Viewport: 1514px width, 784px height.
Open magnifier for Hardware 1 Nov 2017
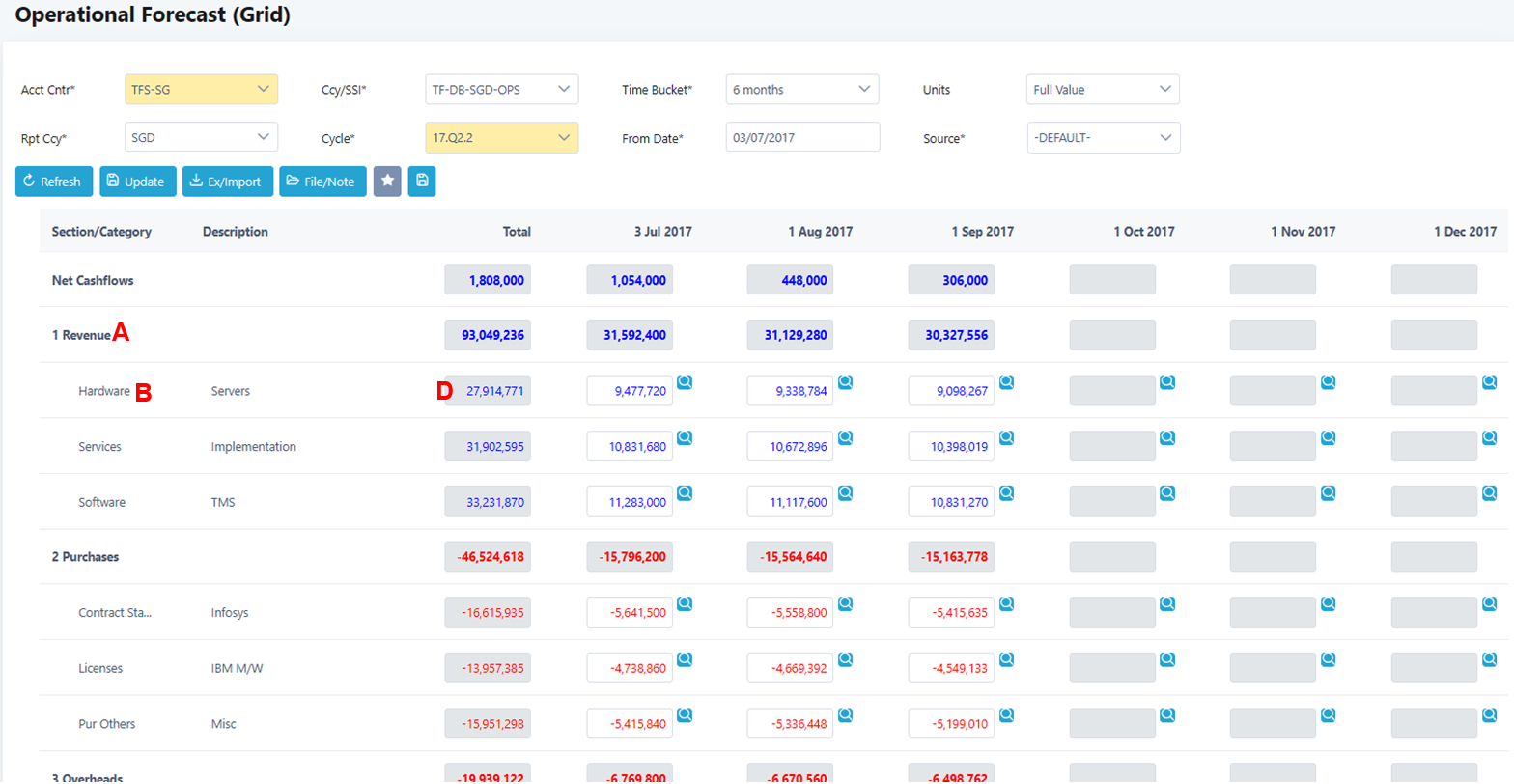point(1328,382)
